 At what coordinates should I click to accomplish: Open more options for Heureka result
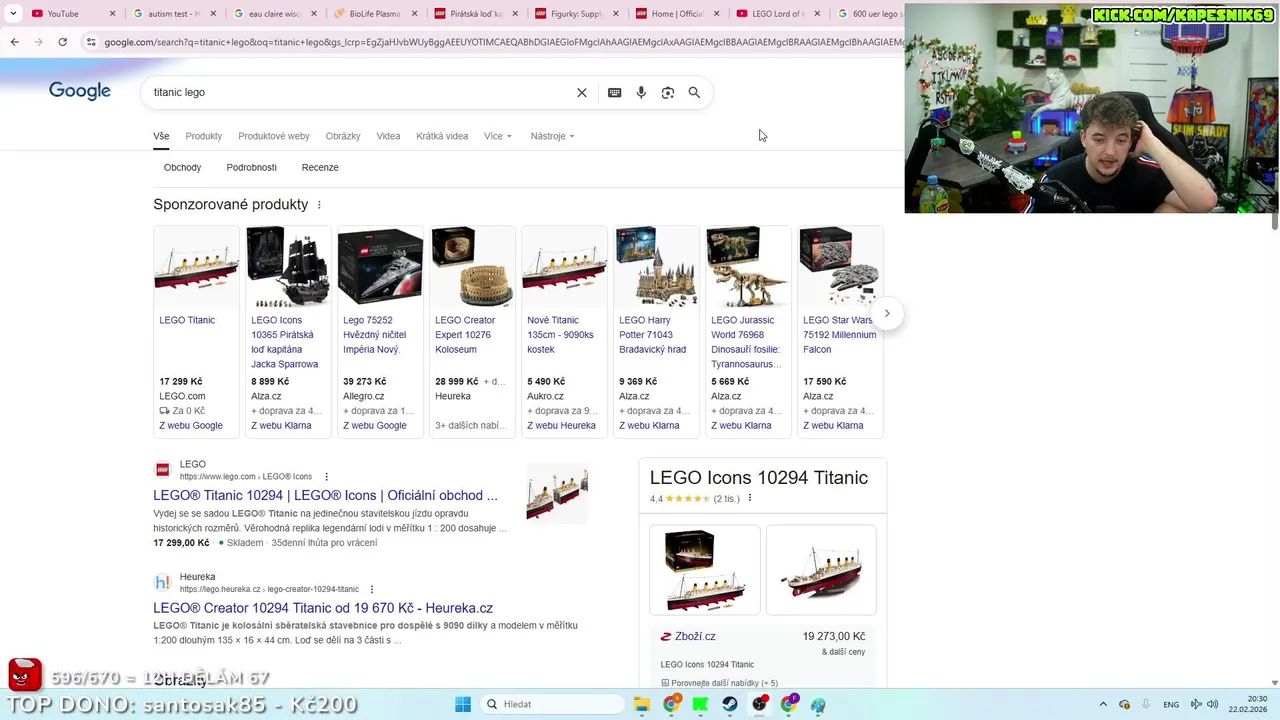[x=371, y=590]
